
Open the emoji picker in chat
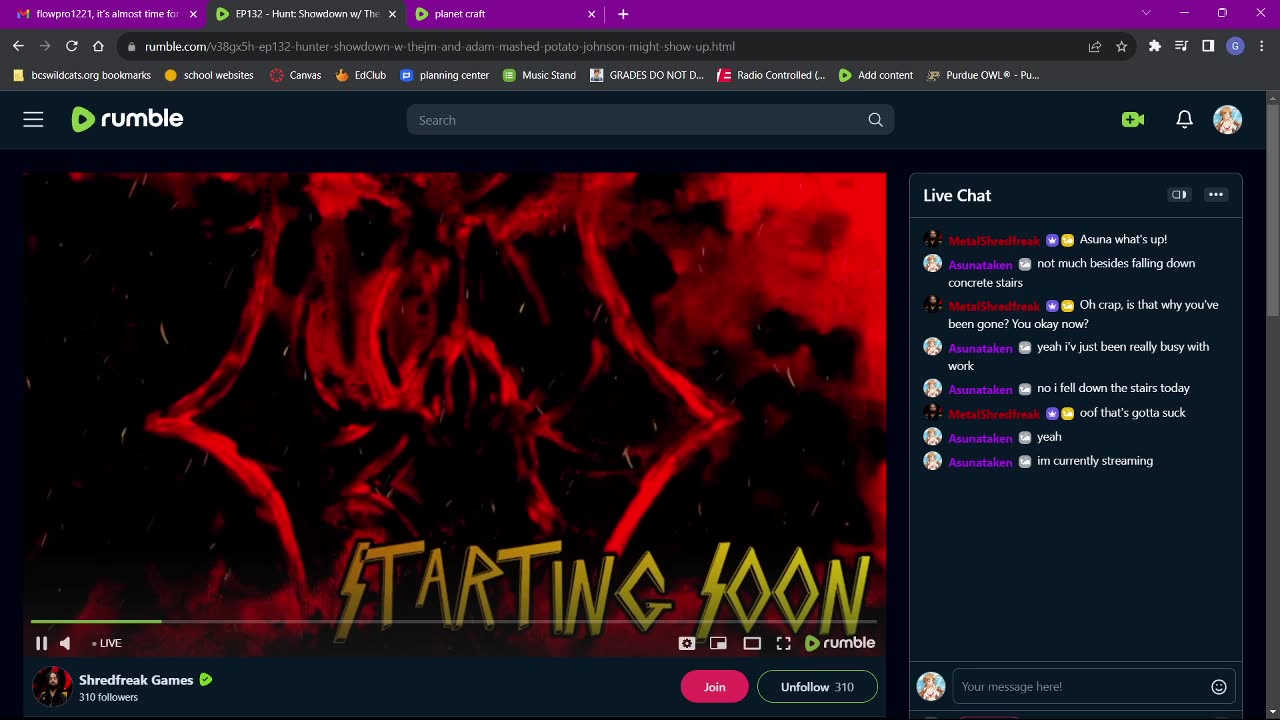(1219, 687)
